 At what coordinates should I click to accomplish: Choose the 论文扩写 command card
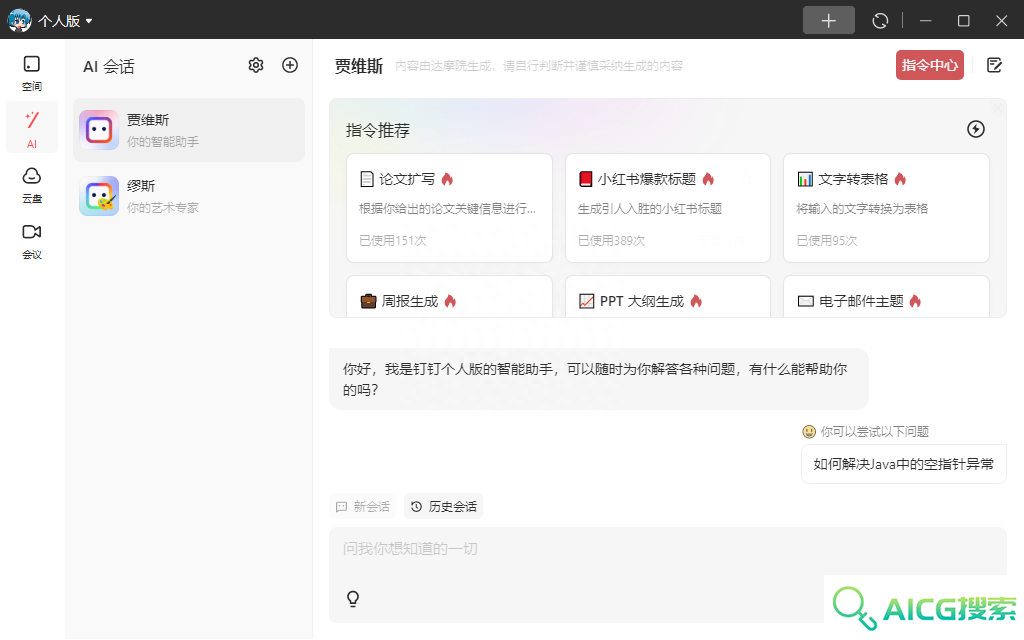coord(449,208)
